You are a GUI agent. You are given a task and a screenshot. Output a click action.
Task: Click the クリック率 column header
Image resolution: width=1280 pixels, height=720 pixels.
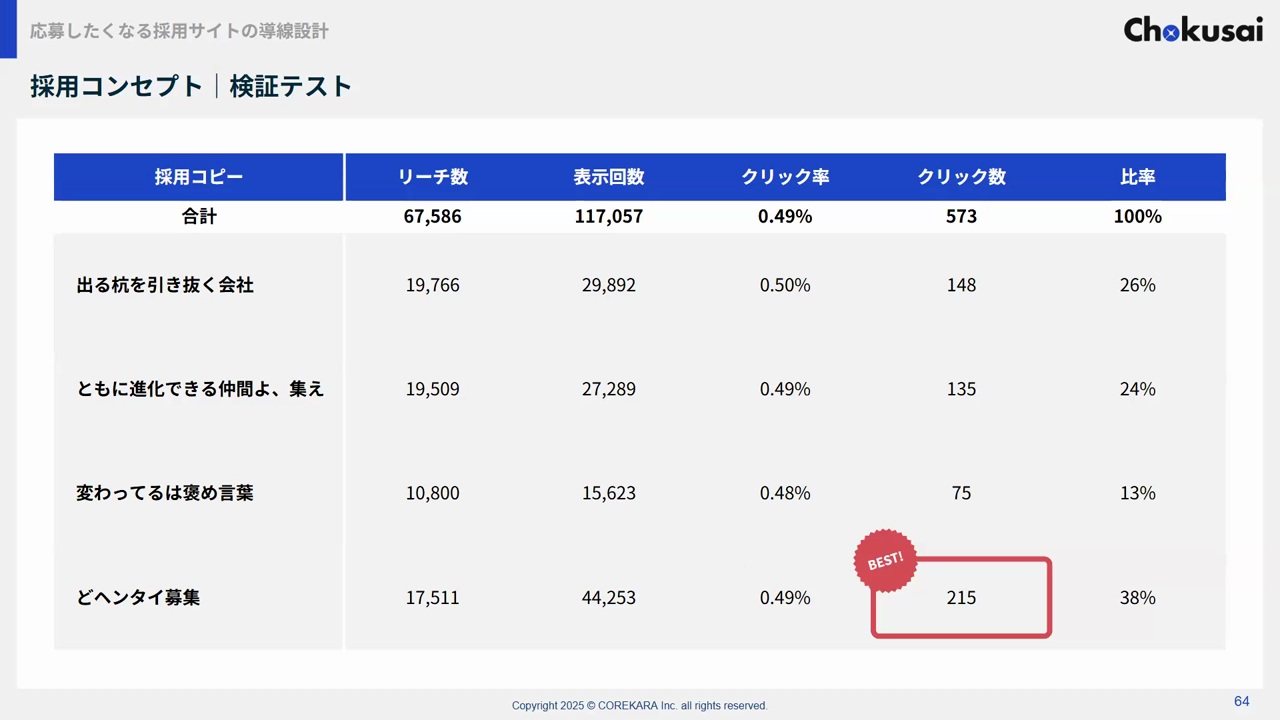pos(785,177)
